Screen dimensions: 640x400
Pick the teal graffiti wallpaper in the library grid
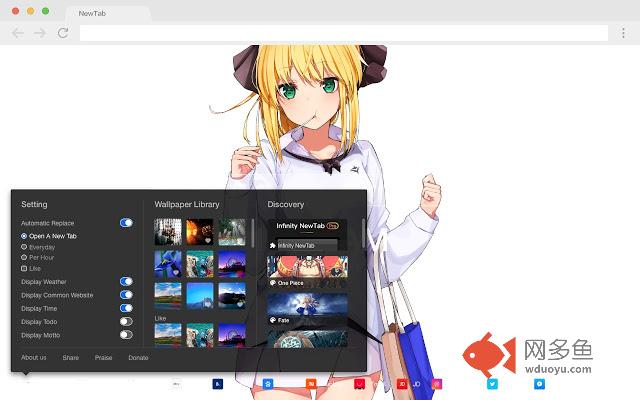[x=200, y=264]
